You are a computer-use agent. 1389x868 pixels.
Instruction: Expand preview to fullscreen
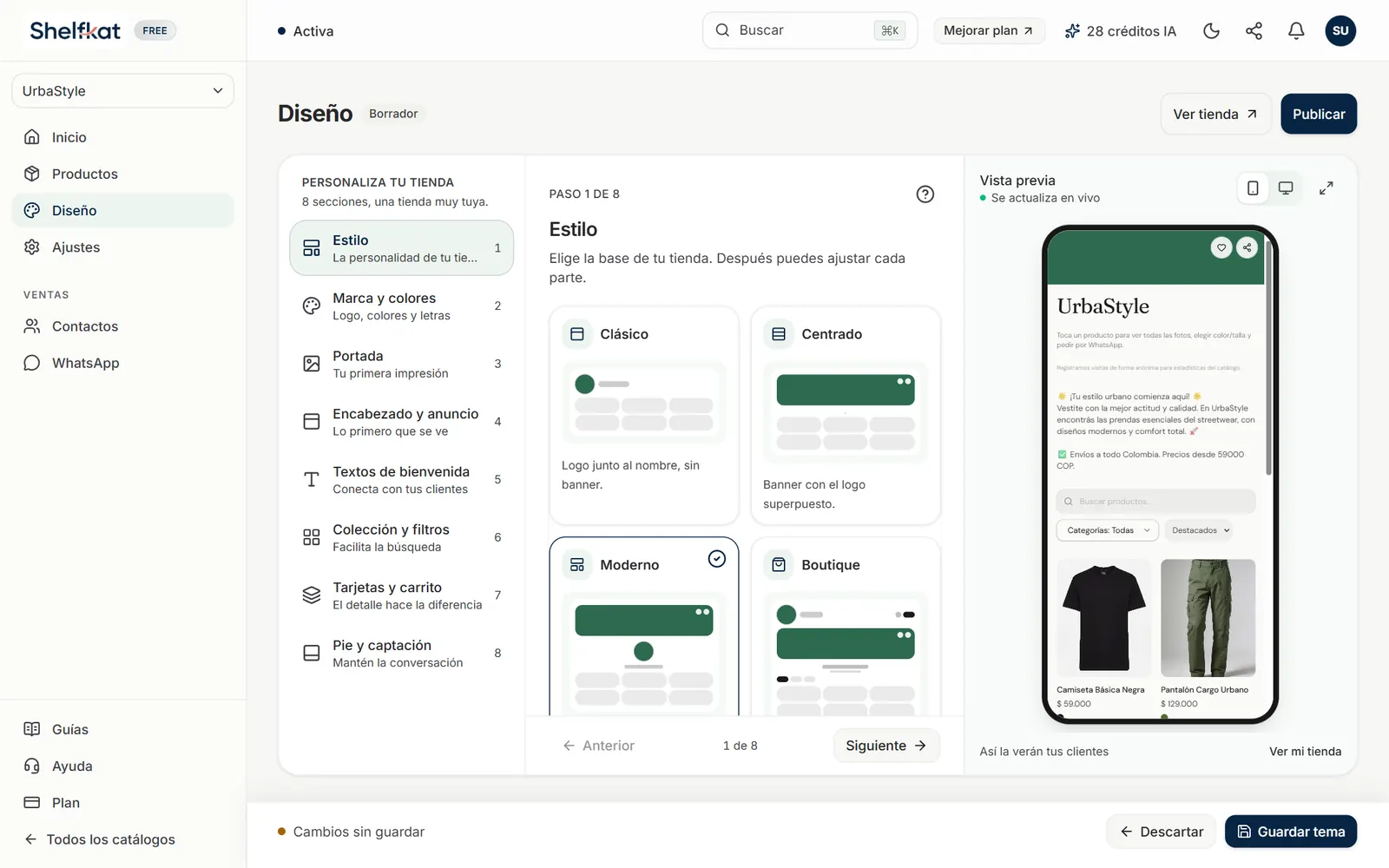coord(1326,188)
